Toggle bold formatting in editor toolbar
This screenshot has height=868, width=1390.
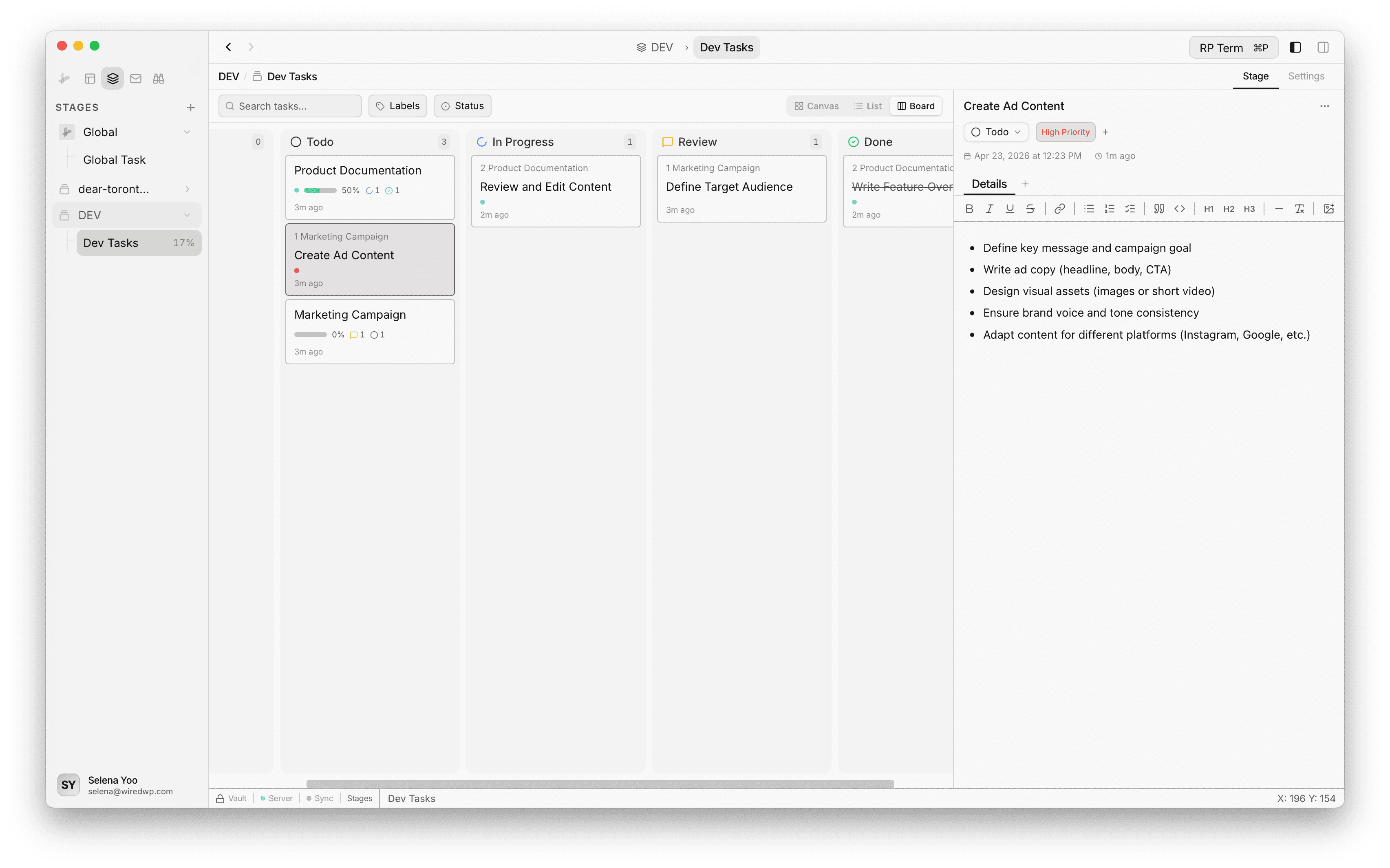pyautogui.click(x=969, y=209)
